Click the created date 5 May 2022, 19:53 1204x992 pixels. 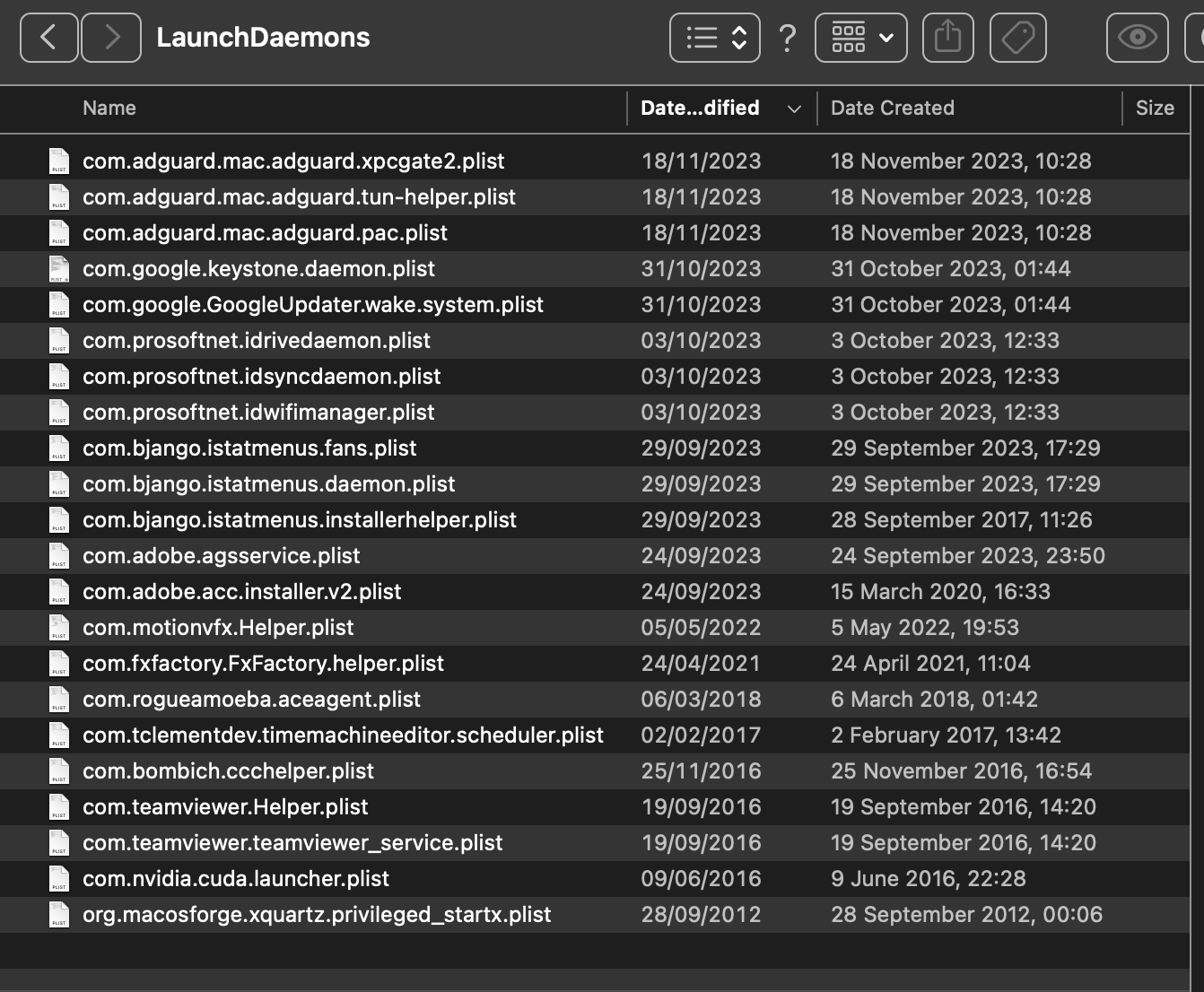point(925,628)
